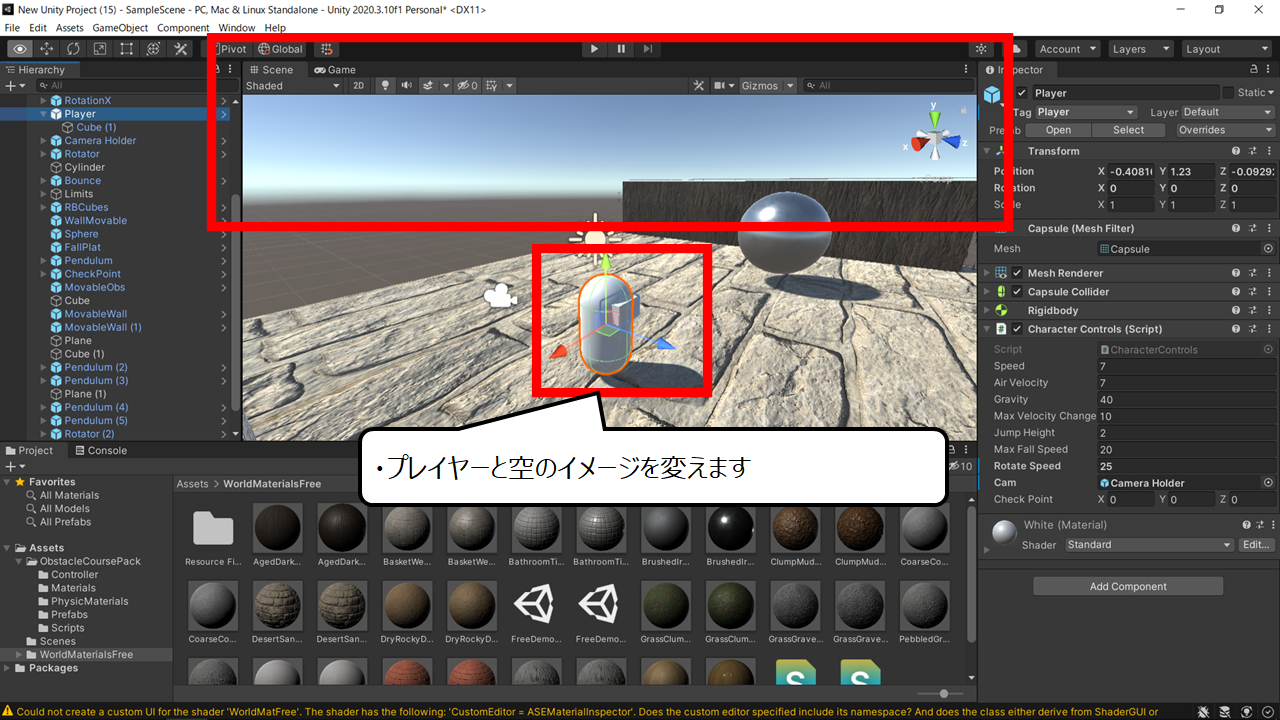Toggle Player active checkbox

[x=1021, y=93]
